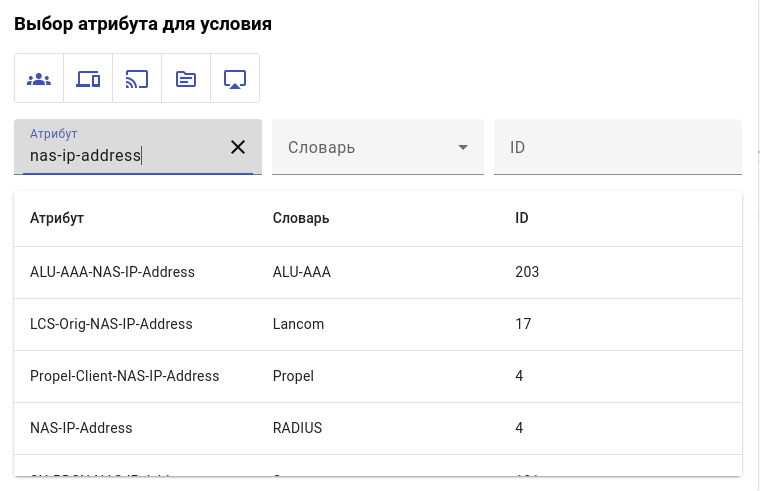Click the ID value 203
The width and height of the screenshot is (760, 491).
coord(527,272)
